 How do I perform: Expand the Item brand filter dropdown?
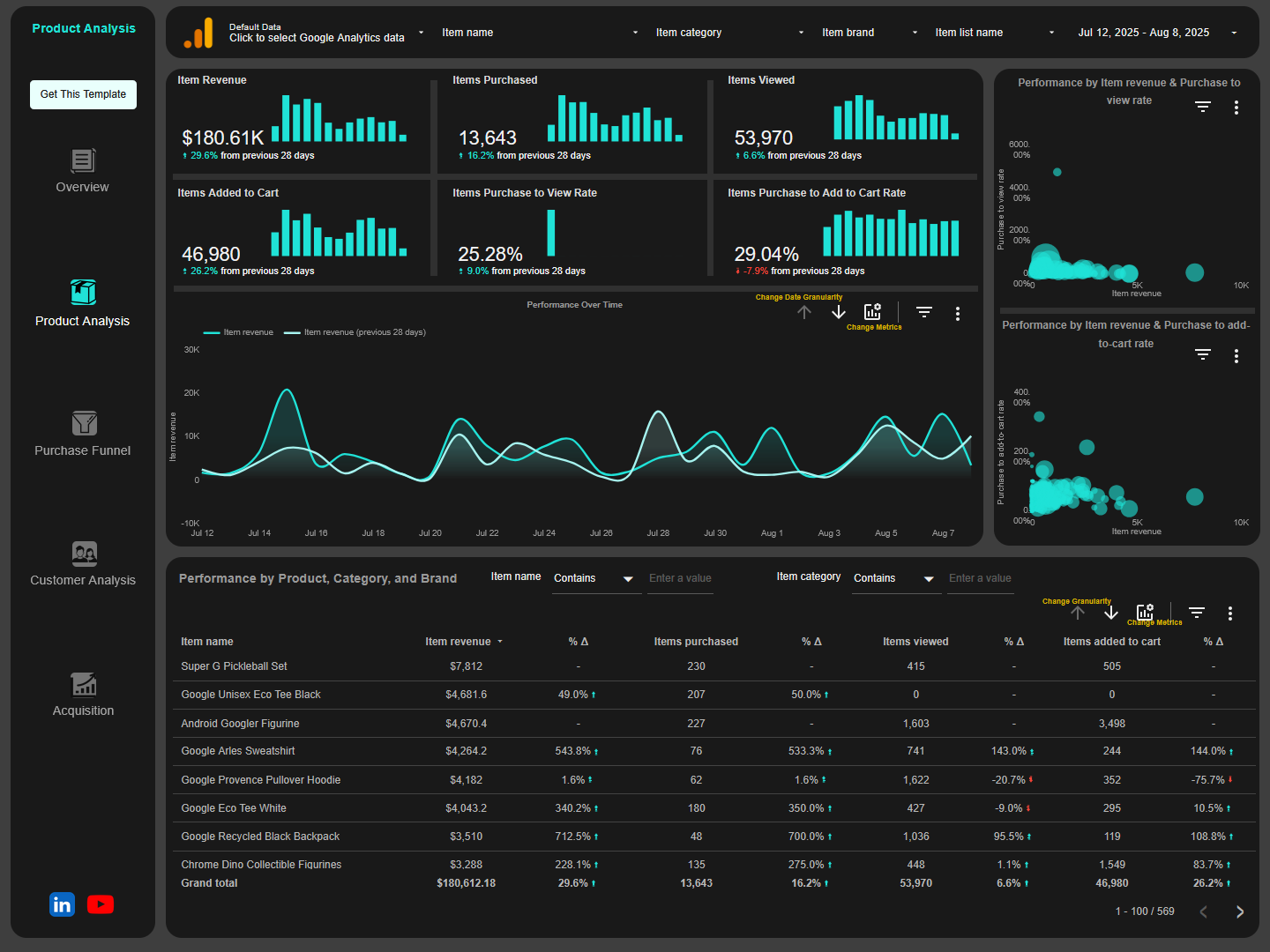point(870,33)
